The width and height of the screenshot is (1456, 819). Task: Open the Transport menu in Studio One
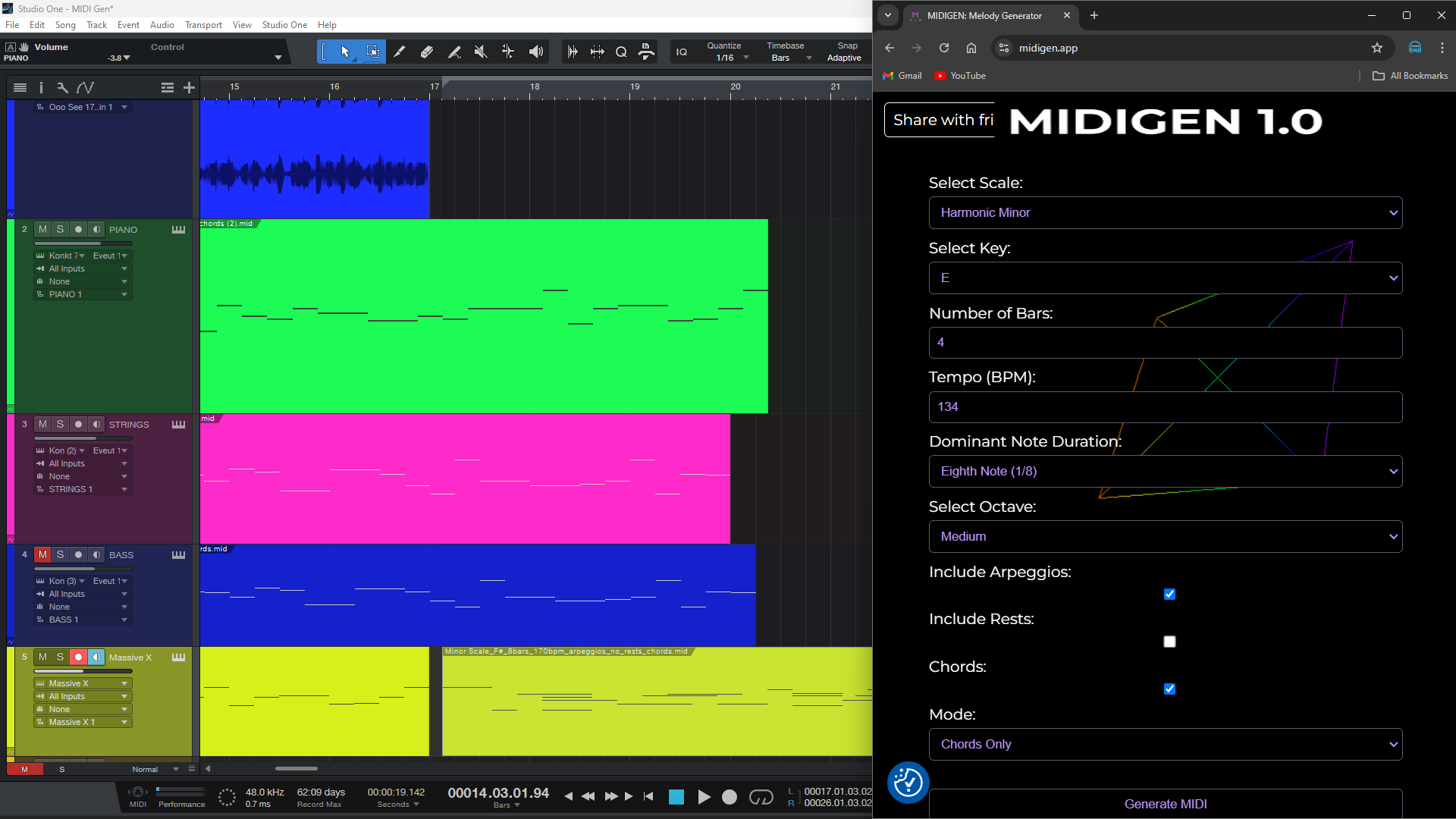(x=203, y=24)
